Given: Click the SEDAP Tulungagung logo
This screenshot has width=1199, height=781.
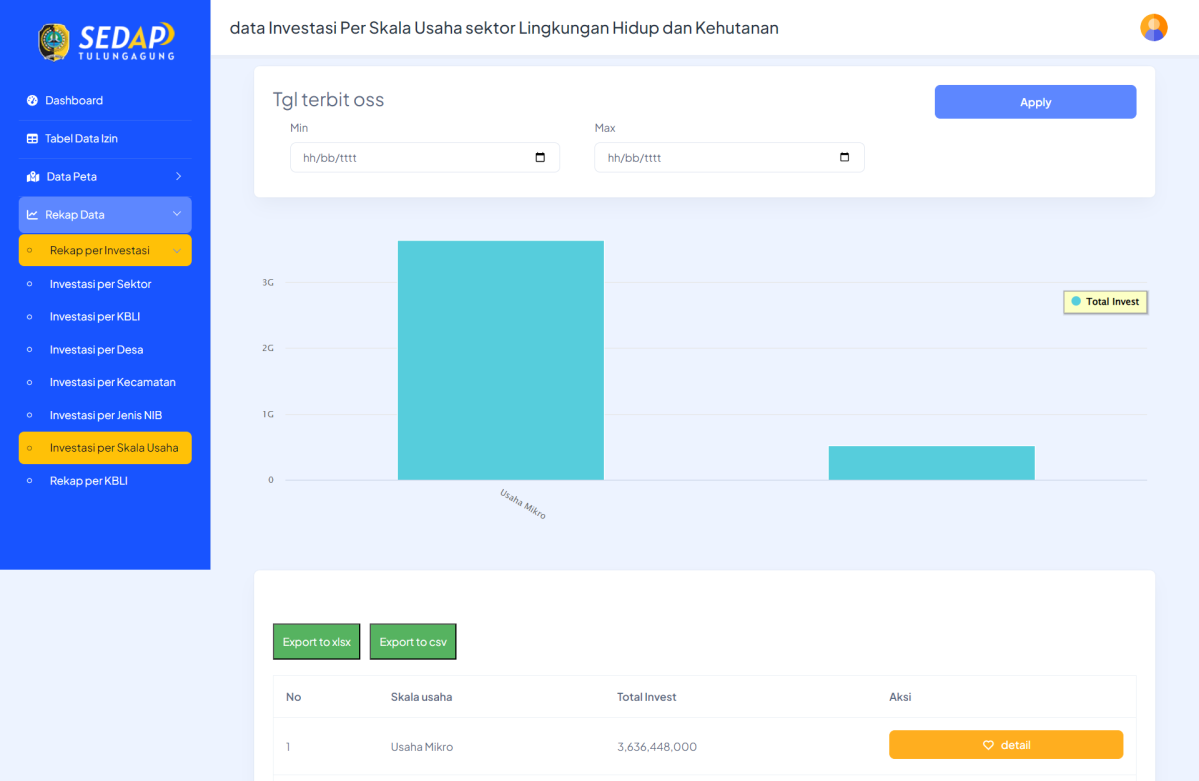Looking at the screenshot, I should 106,41.
